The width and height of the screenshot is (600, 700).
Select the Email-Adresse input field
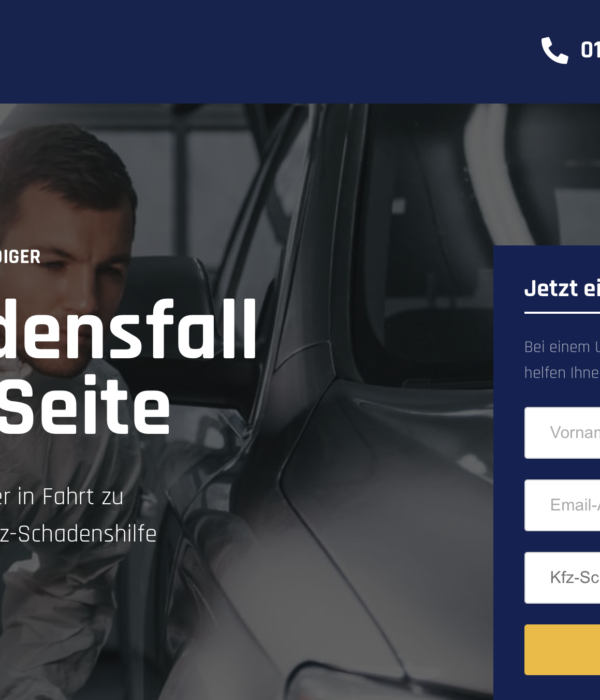tap(562, 505)
